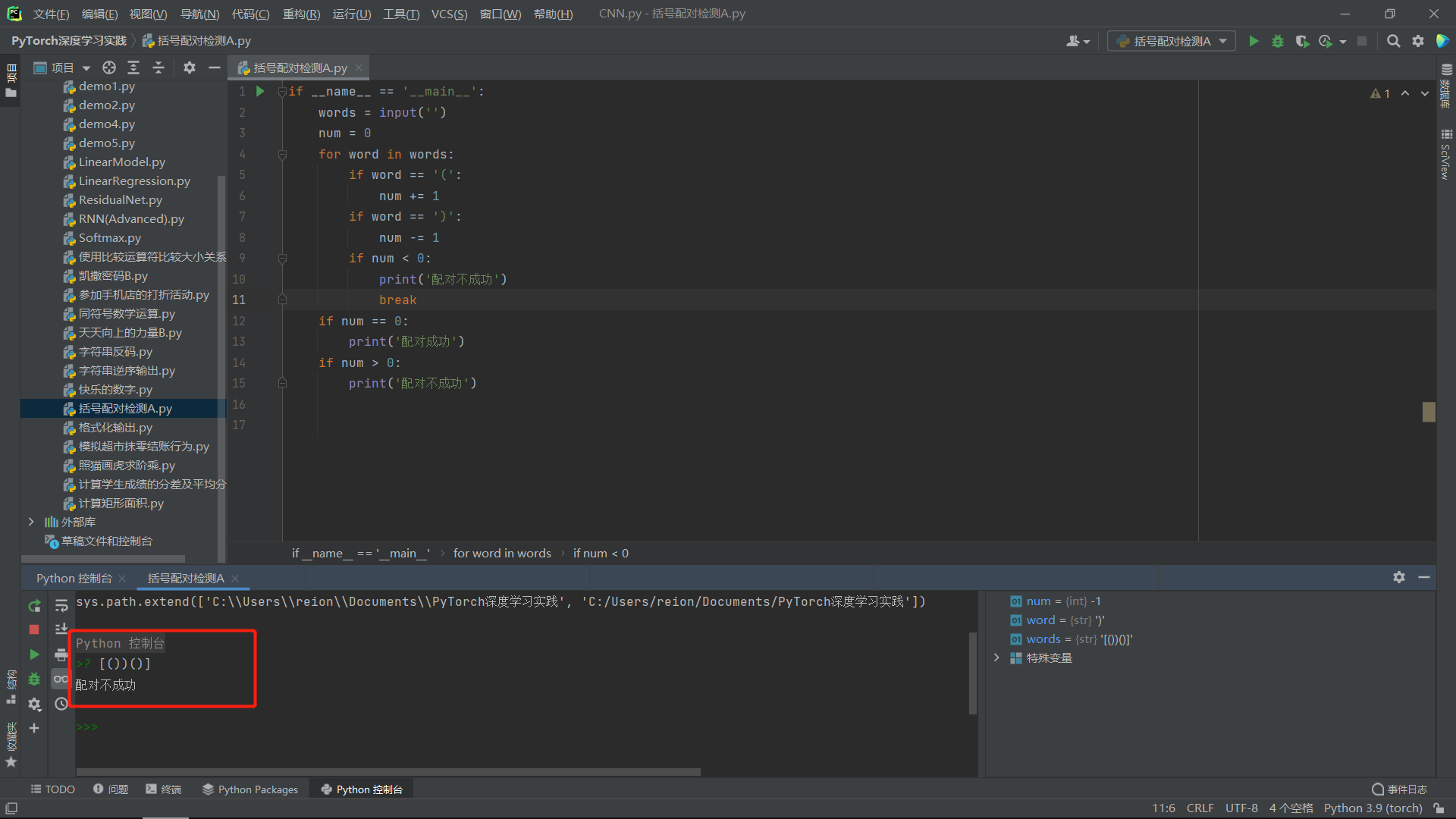Rerun the Python console

pyautogui.click(x=34, y=606)
